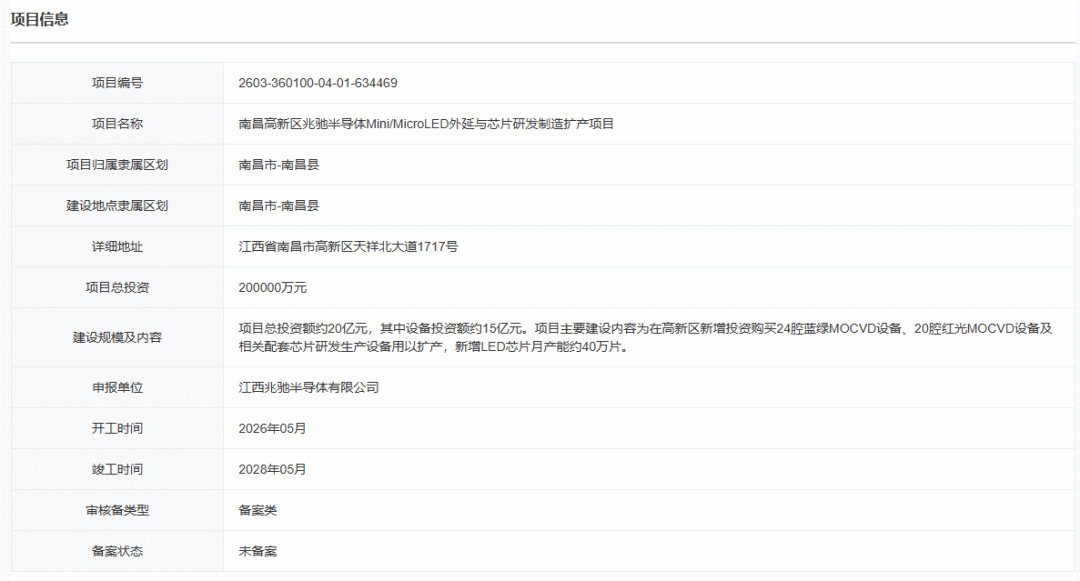Click 南昌市-南昌县 in the 建设地点隶属区划 row
1080x581 pixels.
click(x=278, y=206)
